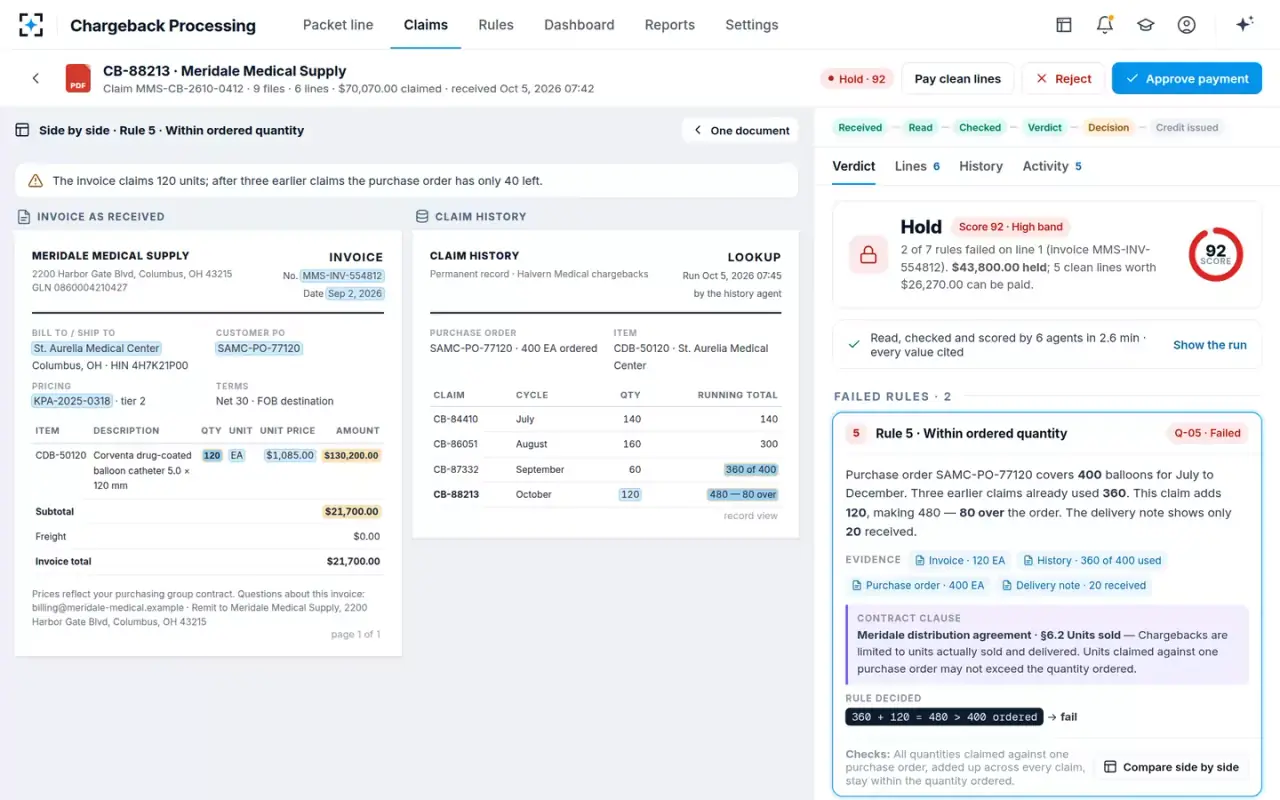
Task: Open the Delivery note · 20 received chip
Action: tap(1075, 585)
